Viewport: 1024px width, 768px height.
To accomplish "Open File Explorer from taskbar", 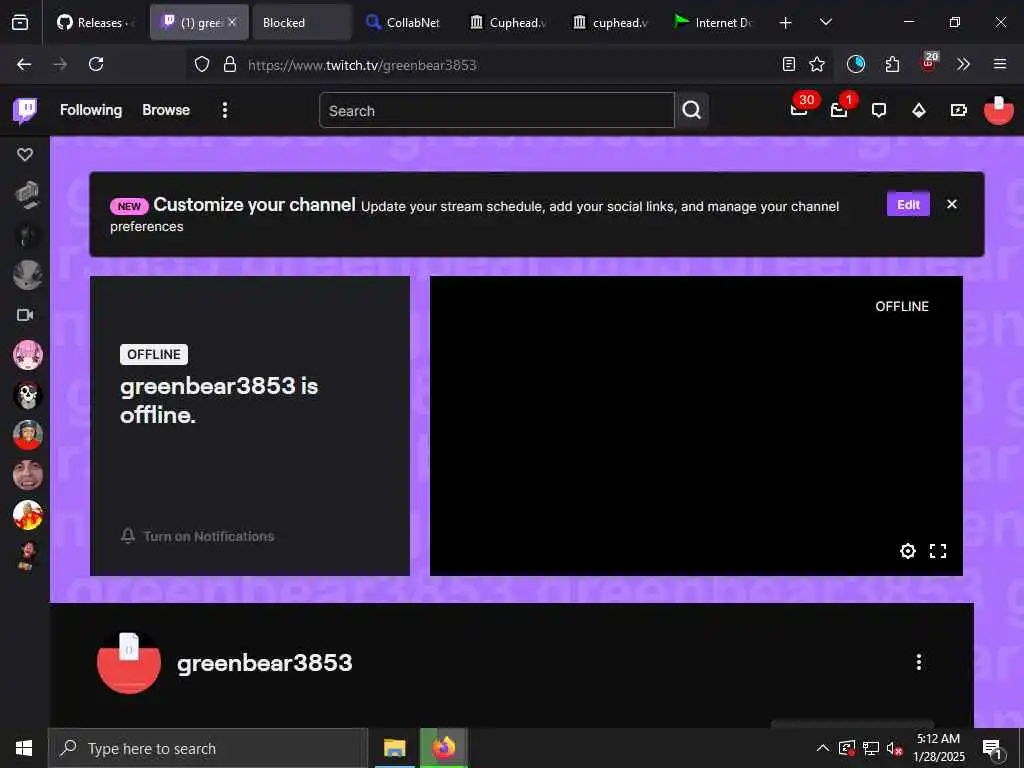I will click(394, 748).
